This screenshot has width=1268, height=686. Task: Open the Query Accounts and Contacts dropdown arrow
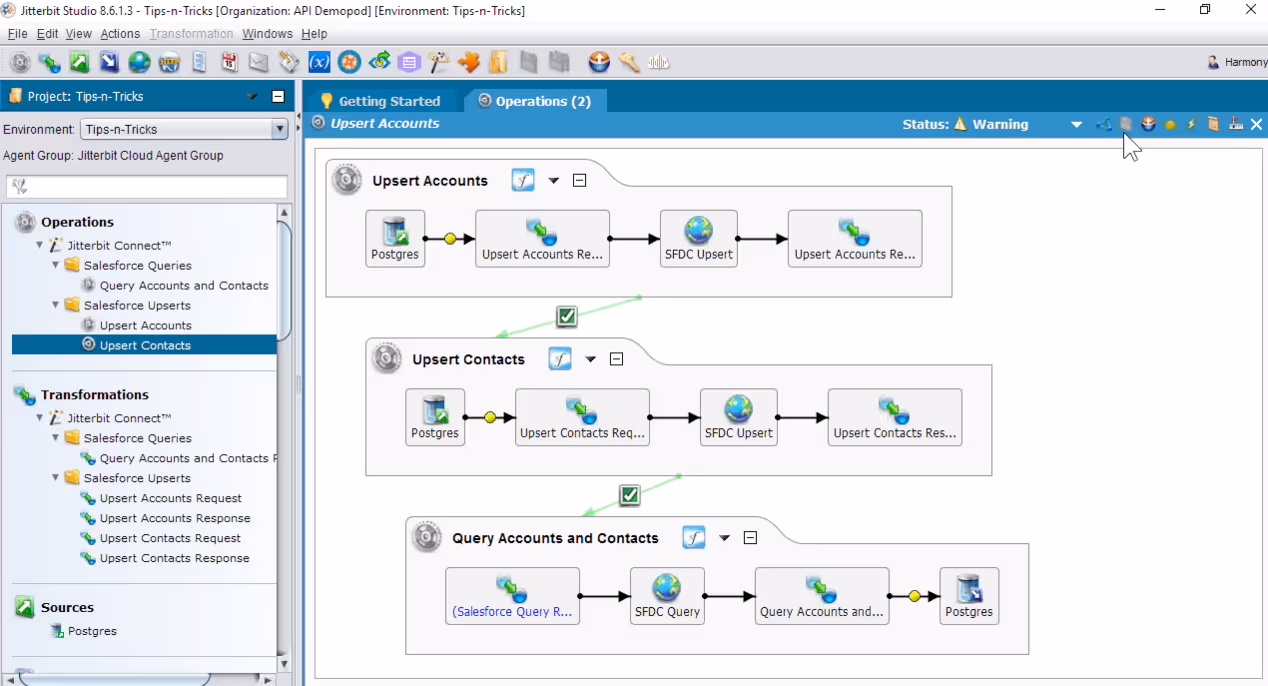tap(725, 538)
